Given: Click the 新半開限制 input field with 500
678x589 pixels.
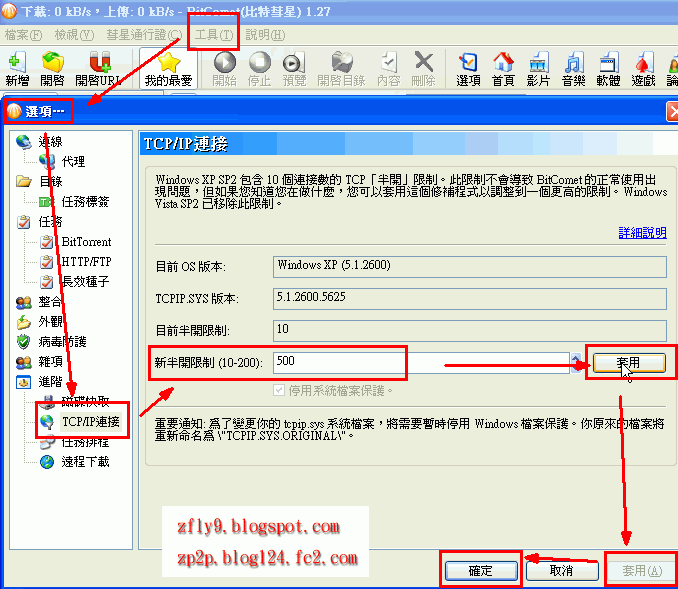Looking at the screenshot, I should point(422,362).
